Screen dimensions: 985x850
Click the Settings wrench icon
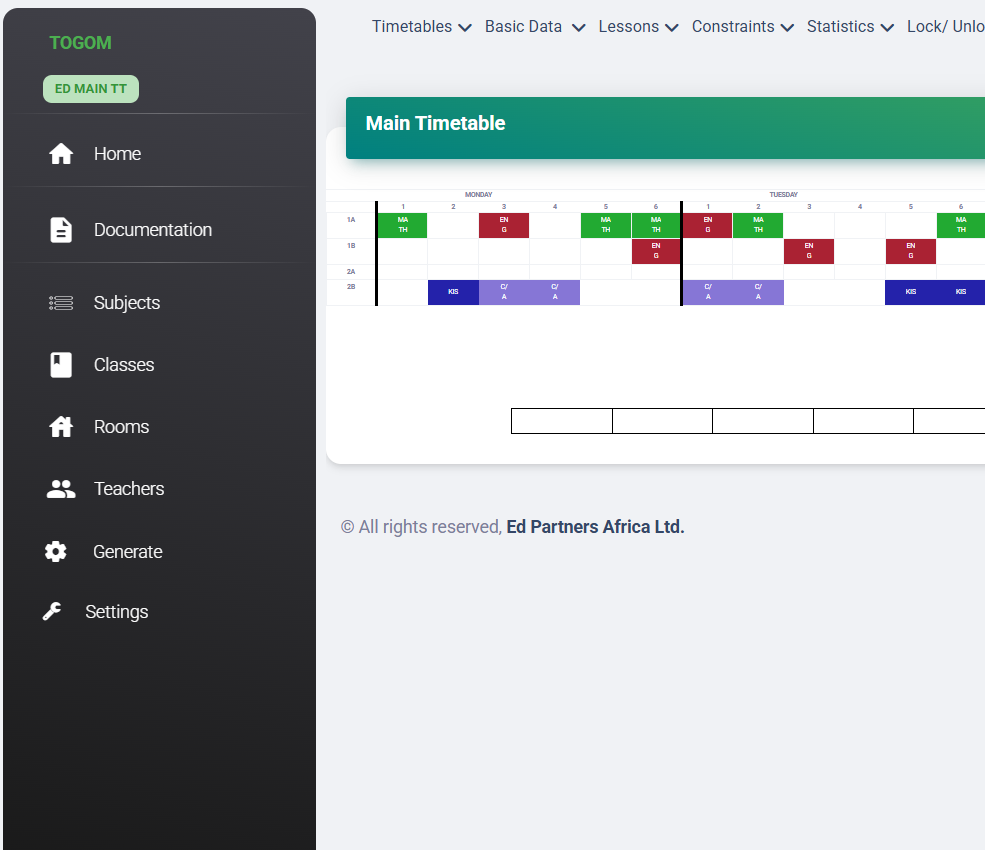click(x=52, y=611)
